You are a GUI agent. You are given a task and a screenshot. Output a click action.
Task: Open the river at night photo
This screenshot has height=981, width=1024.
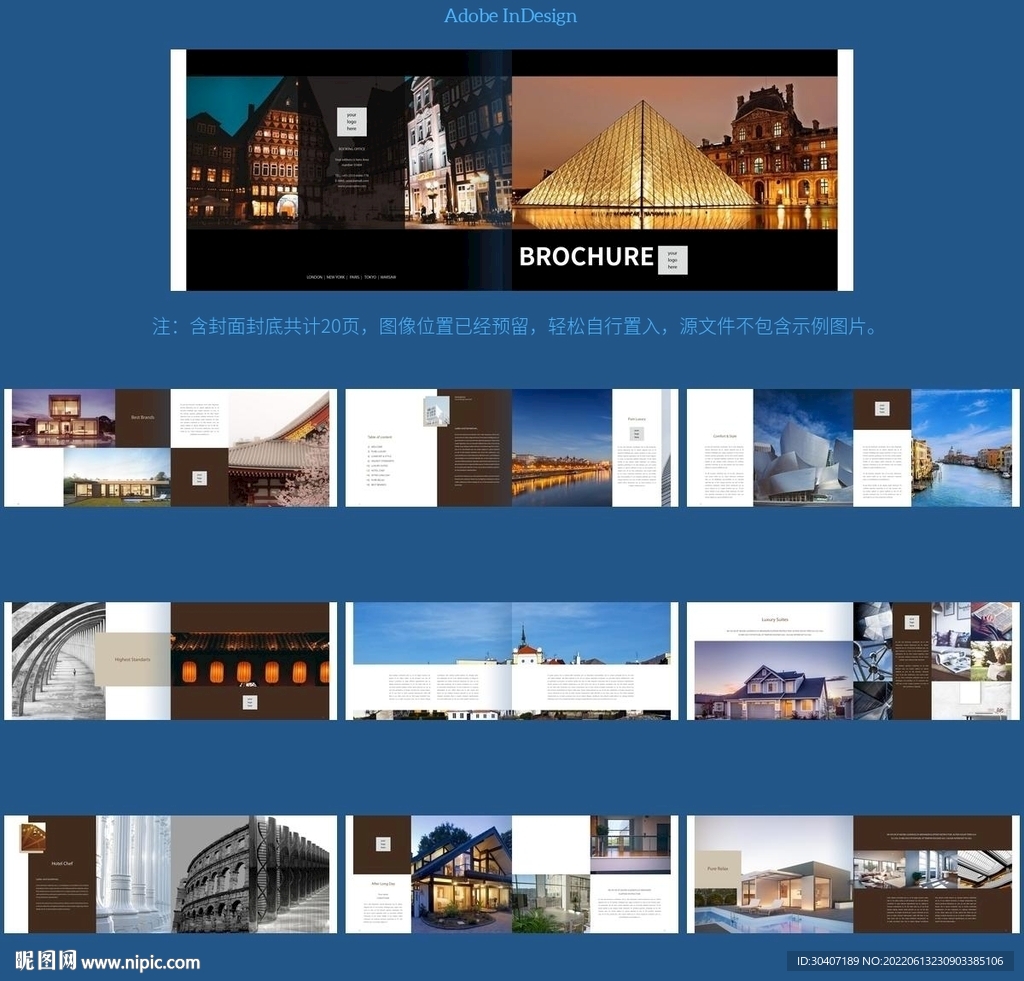(x=562, y=448)
